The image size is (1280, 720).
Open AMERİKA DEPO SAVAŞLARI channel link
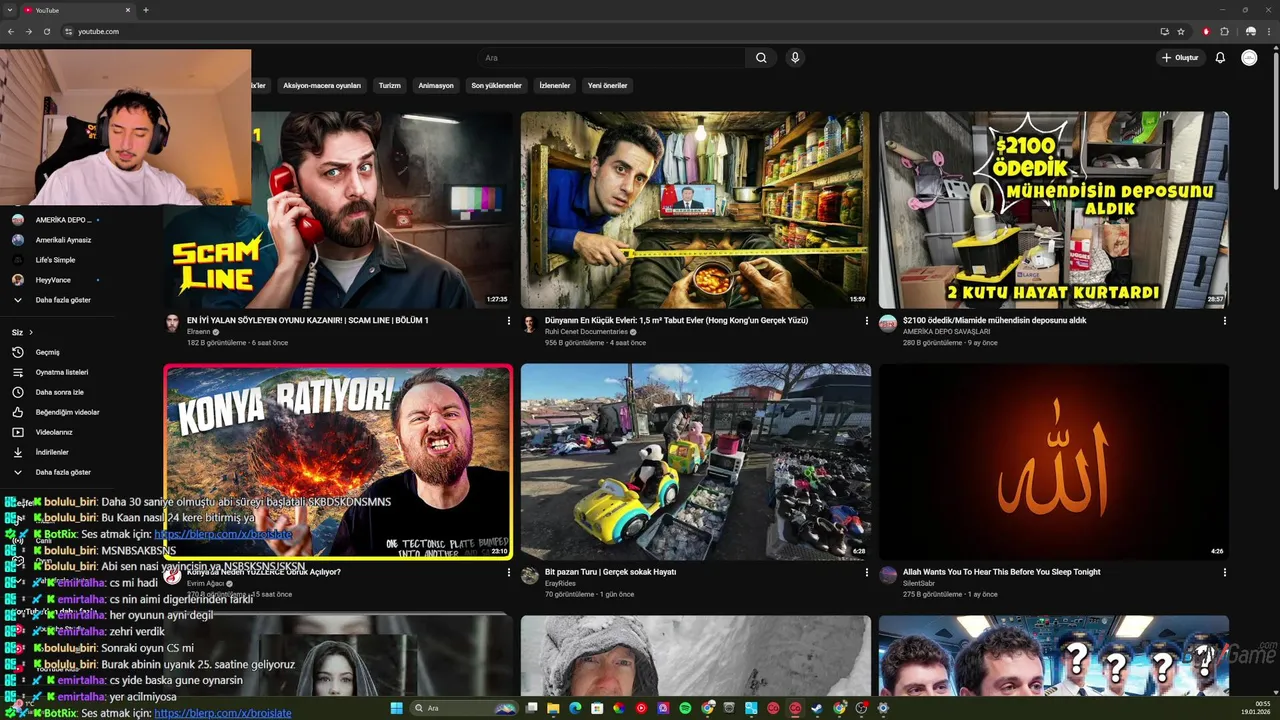946,332
